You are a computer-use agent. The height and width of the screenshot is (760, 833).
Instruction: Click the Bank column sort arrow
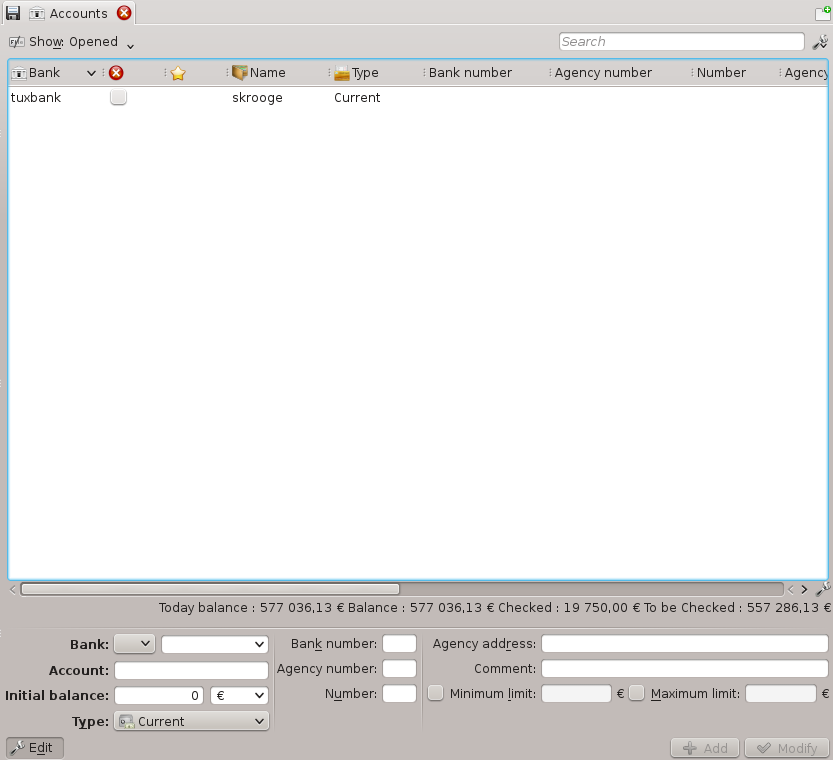(91, 73)
